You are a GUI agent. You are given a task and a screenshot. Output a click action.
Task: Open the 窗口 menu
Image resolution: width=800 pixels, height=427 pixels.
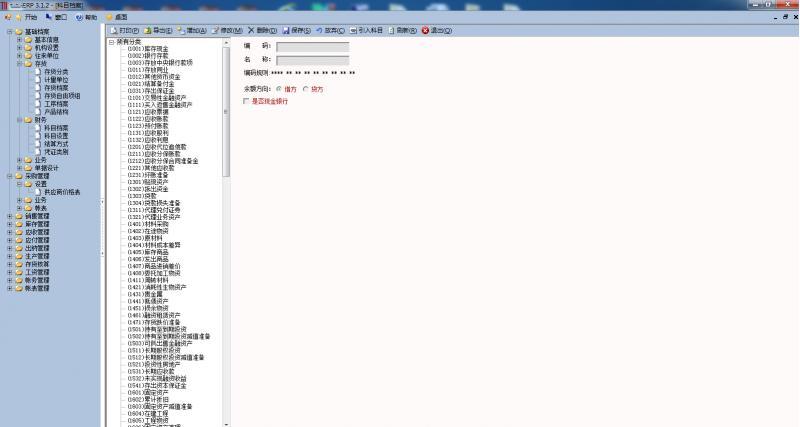click(56, 17)
